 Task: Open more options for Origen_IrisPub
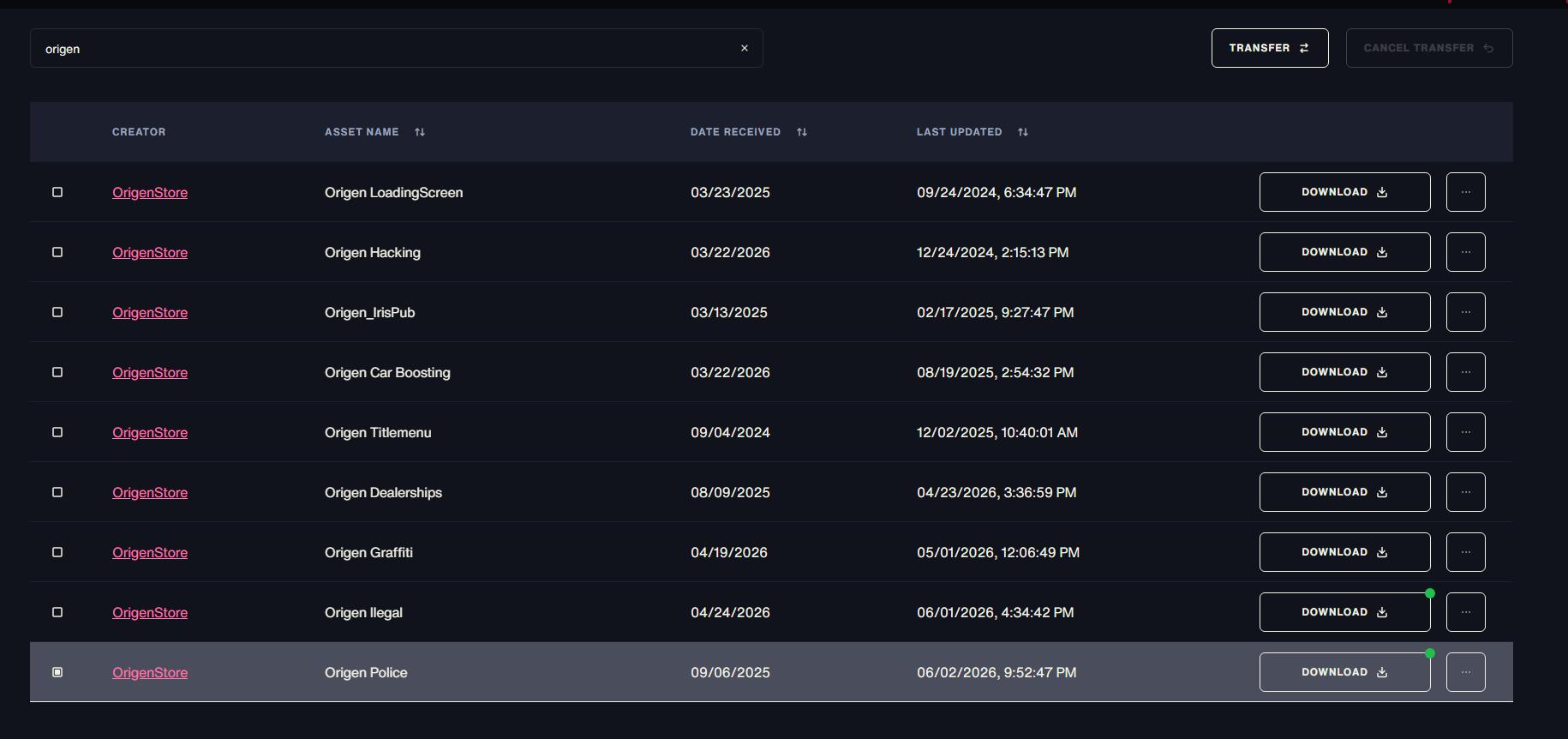pyautogui.click(x=1466, y=312)
